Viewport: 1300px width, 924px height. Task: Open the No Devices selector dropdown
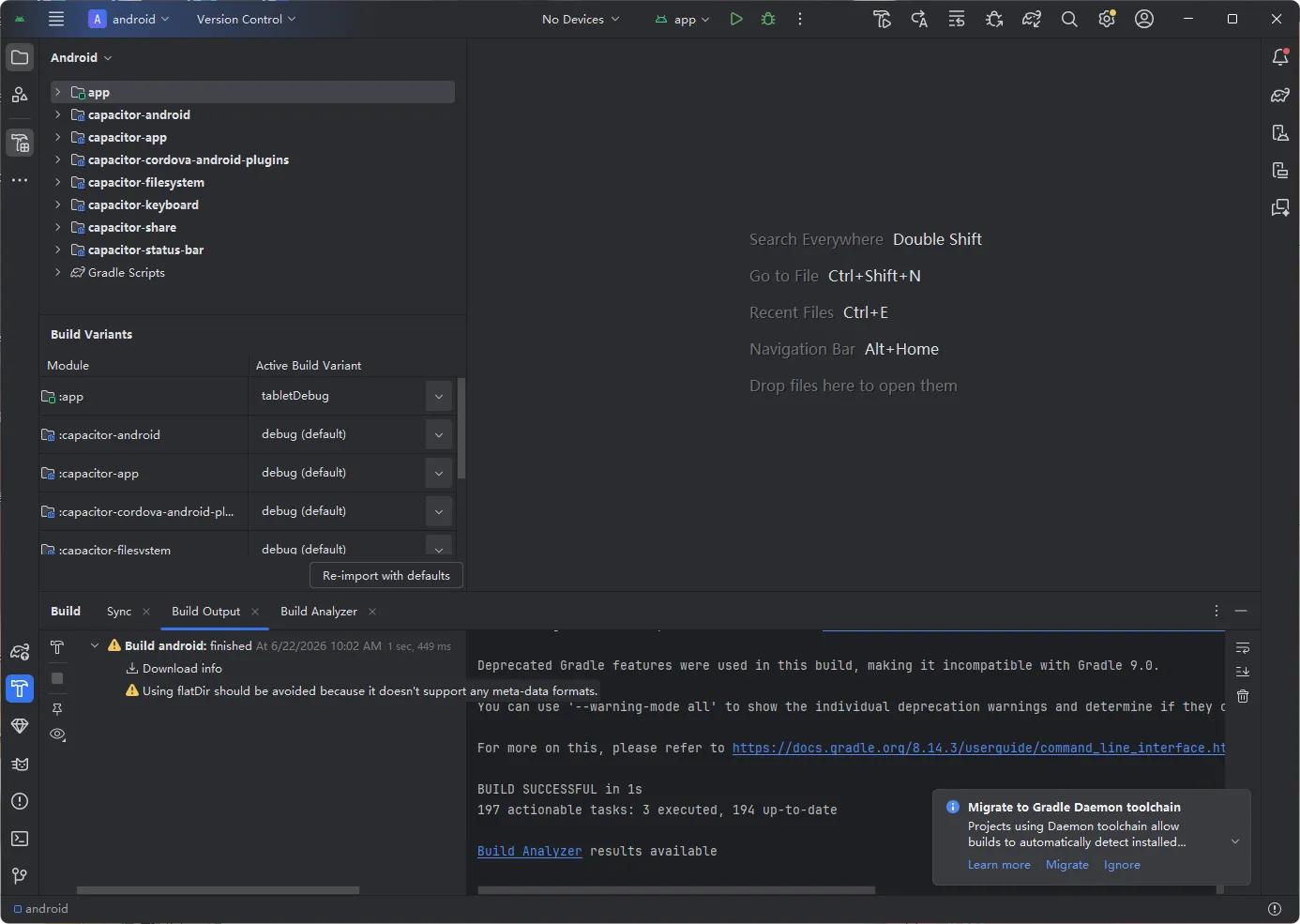pyautogui.click(x=581, y=19)
